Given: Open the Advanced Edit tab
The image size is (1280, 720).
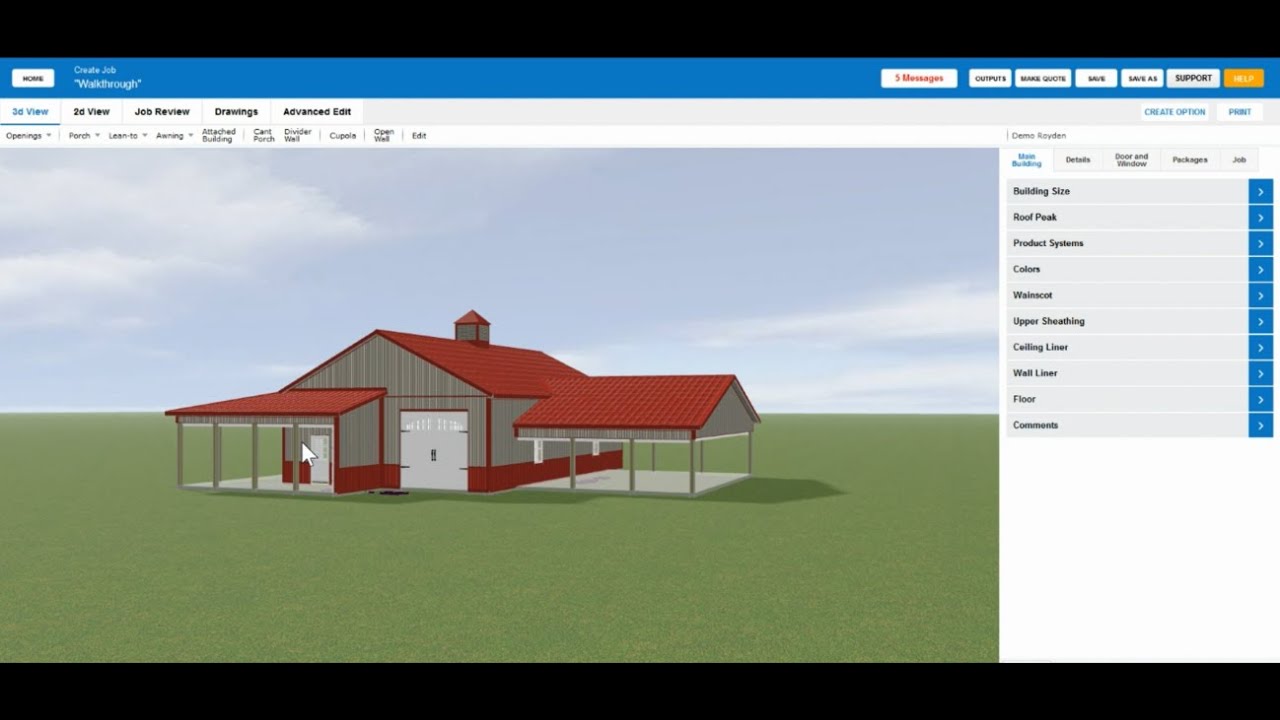Looking at the screenshot, I should [x=317, y=112].
